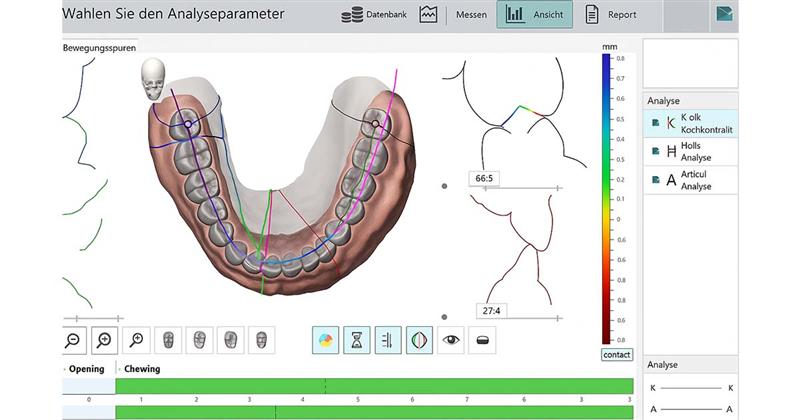Image resolution: width=800 pixels, height=420 pixels.
Task: Select the last skull view preset
Action: (261, 340)
